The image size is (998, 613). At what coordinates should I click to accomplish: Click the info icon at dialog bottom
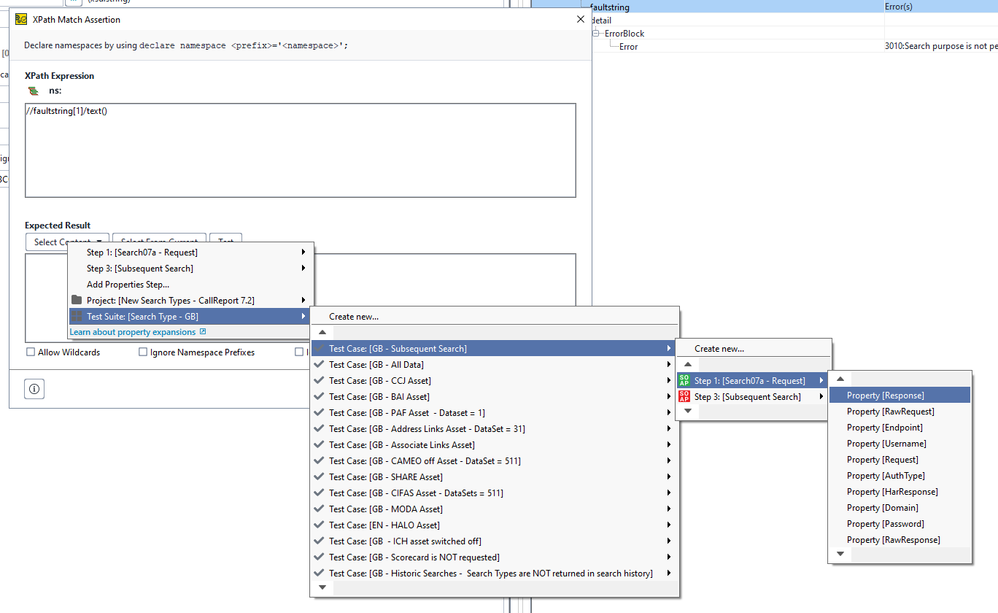34,389
